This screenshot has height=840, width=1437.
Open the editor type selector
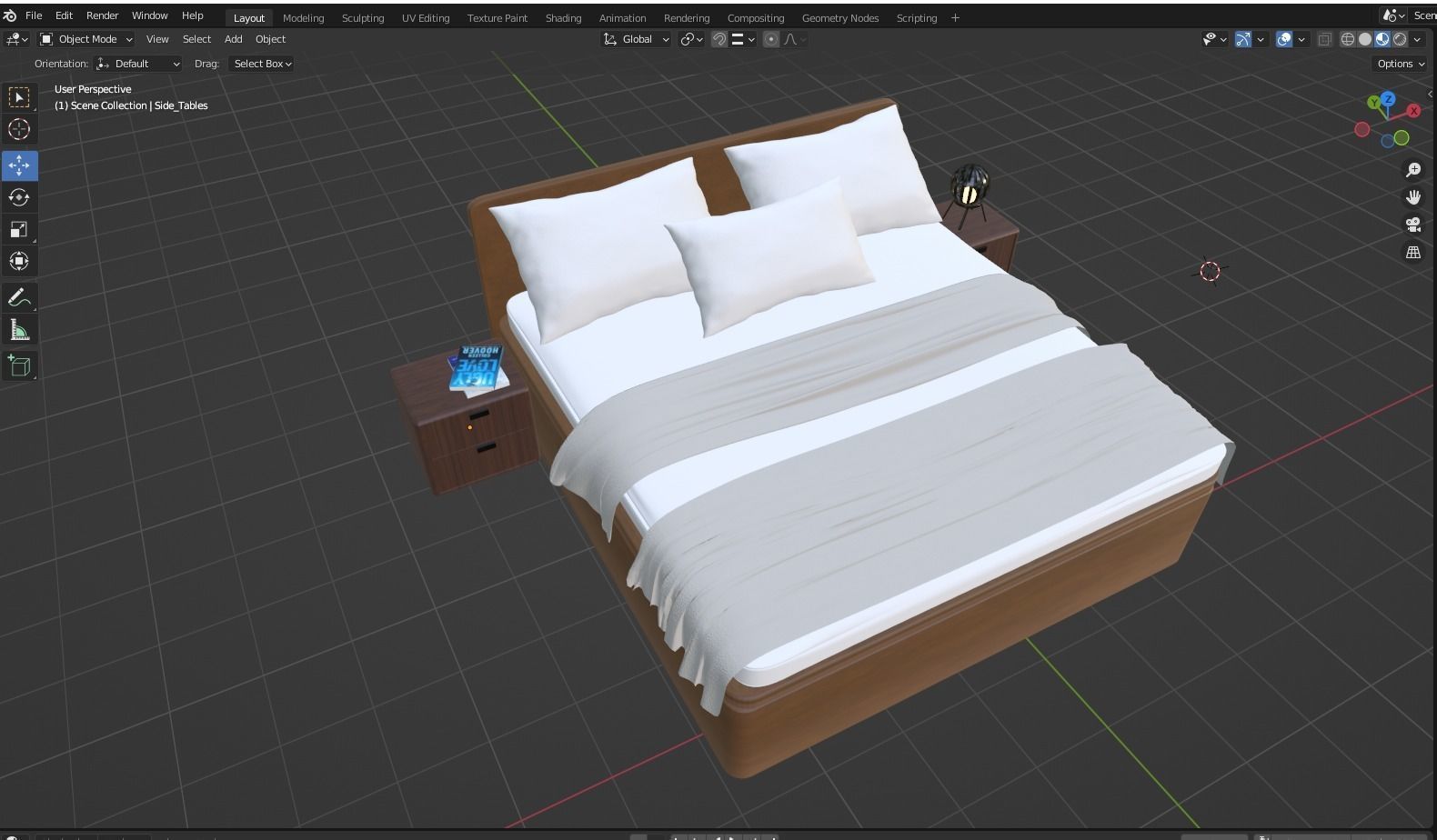(x=17, y=39)
